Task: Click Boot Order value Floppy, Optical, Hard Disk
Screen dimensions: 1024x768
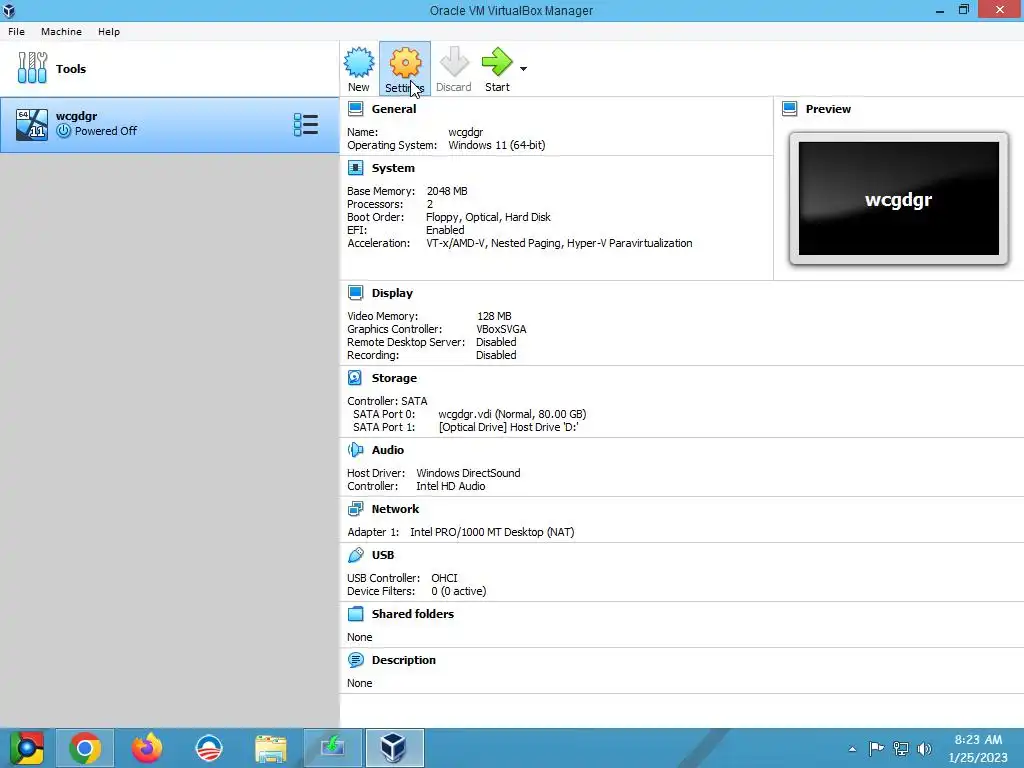Action: (488, 217)
